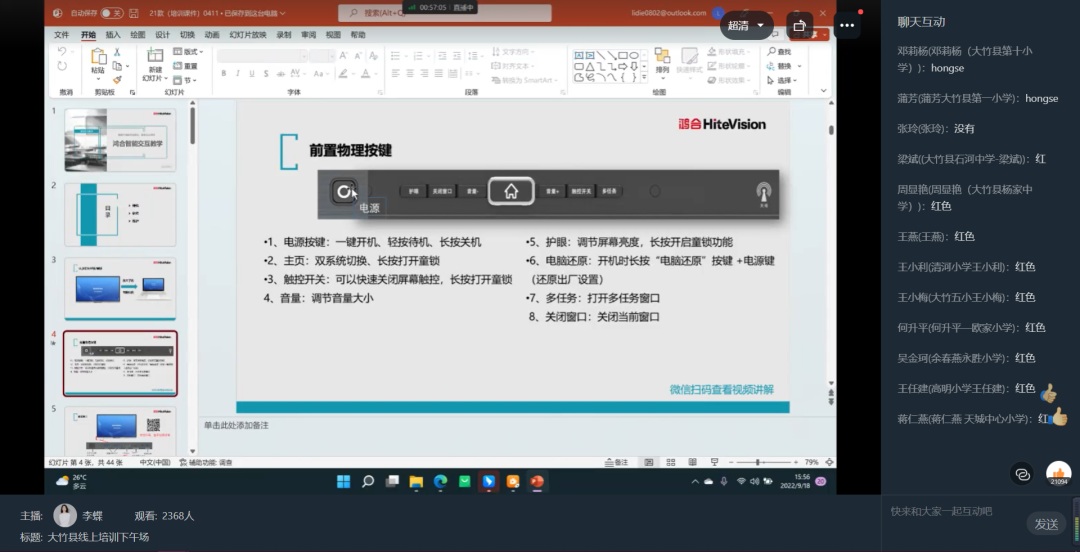Click the bullet list icon

tap(396, 55)
